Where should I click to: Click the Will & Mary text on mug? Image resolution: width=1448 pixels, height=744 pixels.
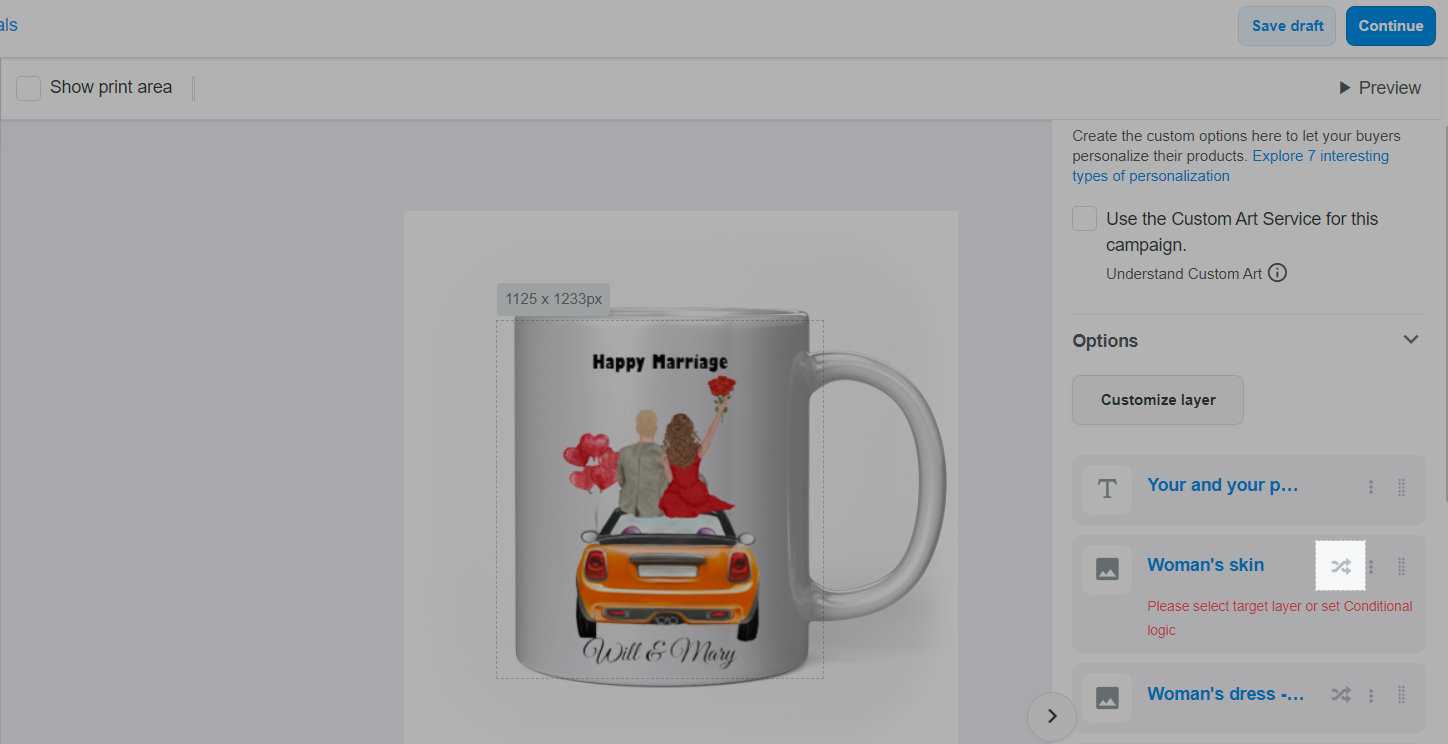659,654
